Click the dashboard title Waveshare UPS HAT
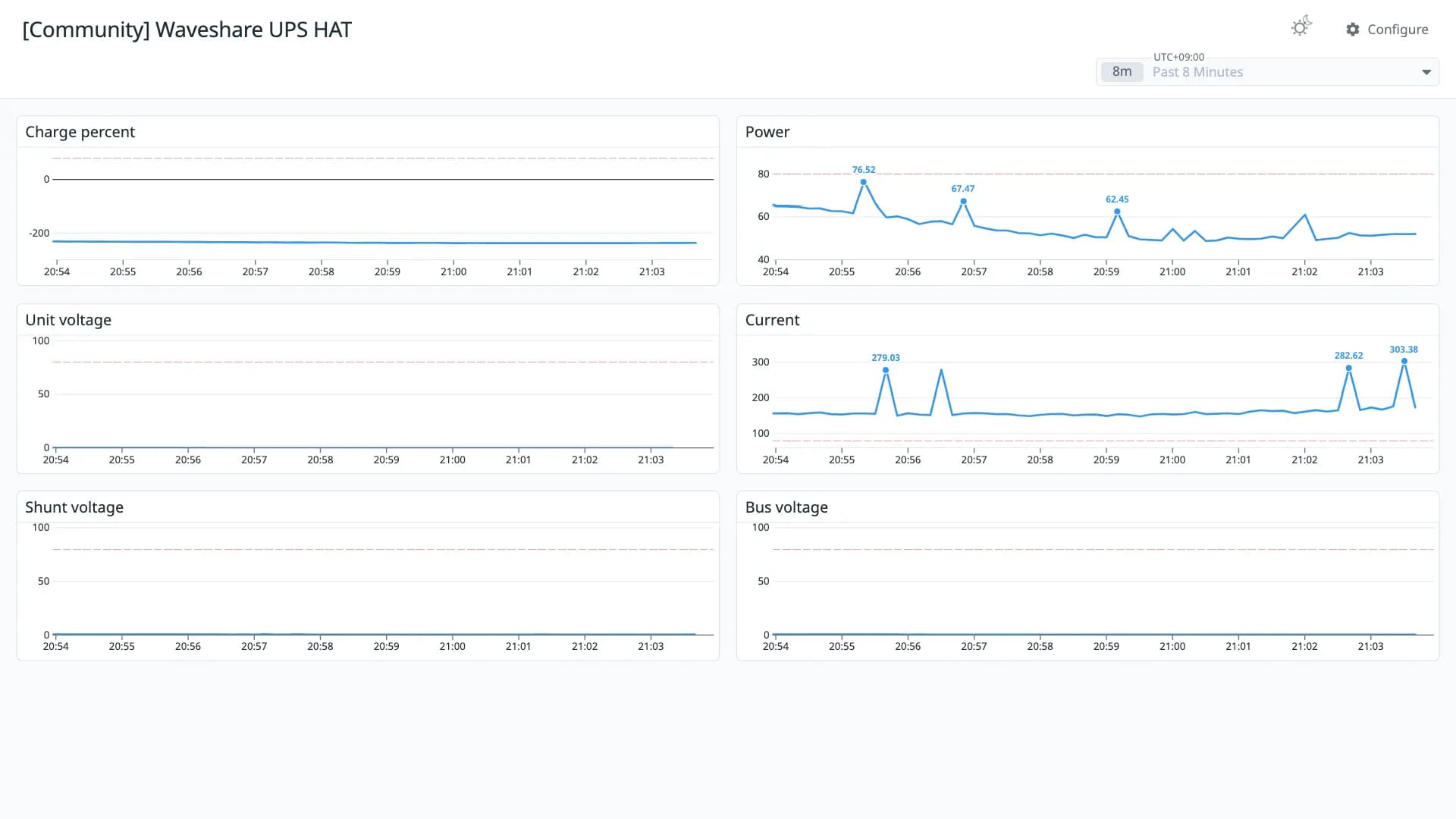 (x=187, y=30)
